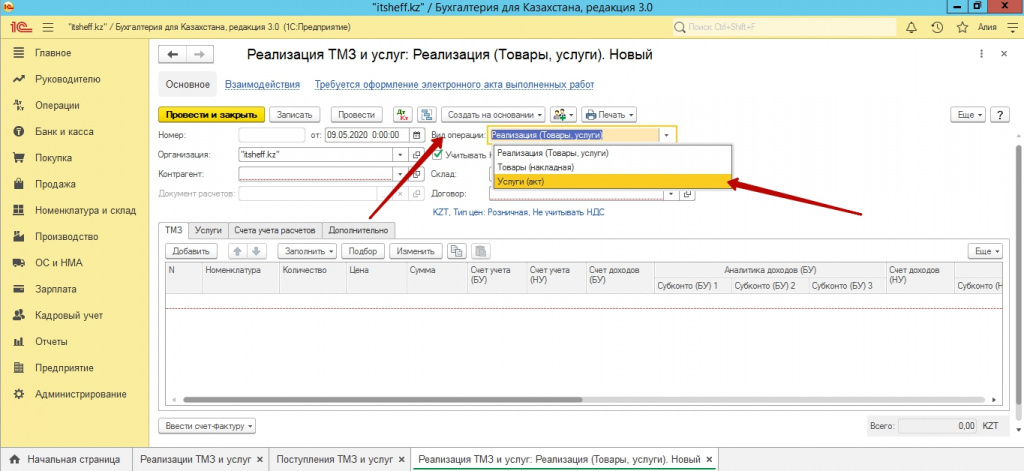Click the Подбор button
Image resolution: width=1024 pixels, height=471 pixels.
click(x=363, y=251)
